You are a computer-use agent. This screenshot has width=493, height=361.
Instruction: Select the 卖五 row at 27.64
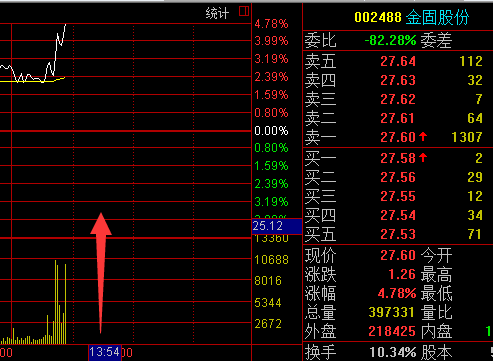coord(398,61)
